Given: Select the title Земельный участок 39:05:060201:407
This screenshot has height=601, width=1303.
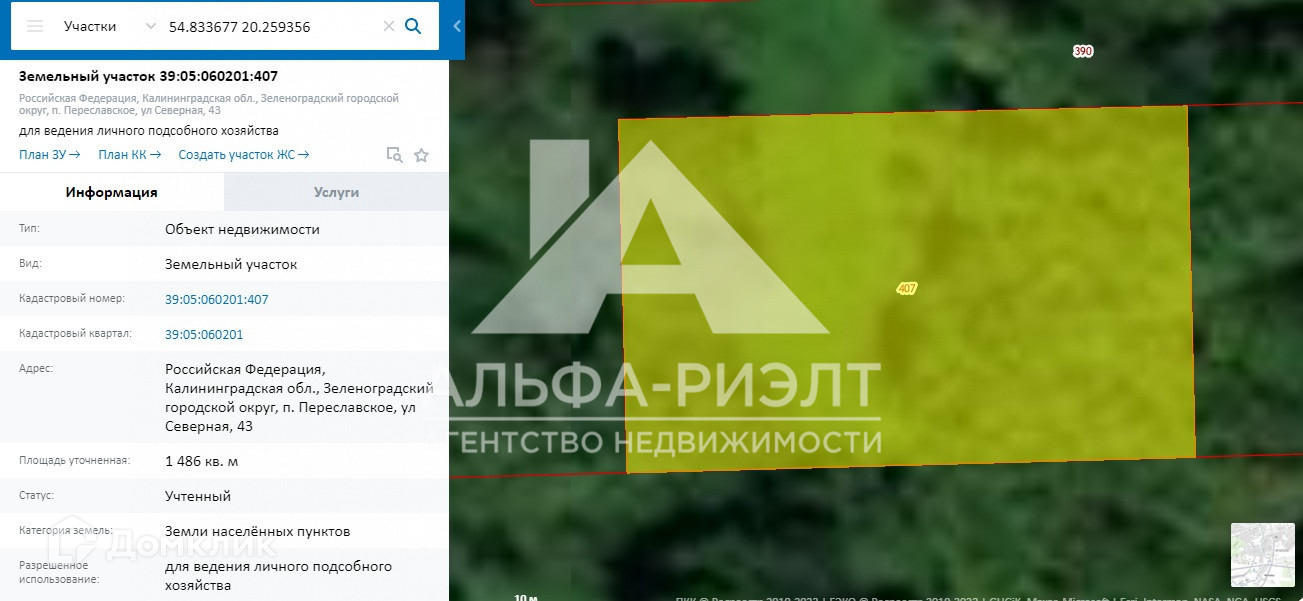Looking at the screenshot, I should pos(148,76).
